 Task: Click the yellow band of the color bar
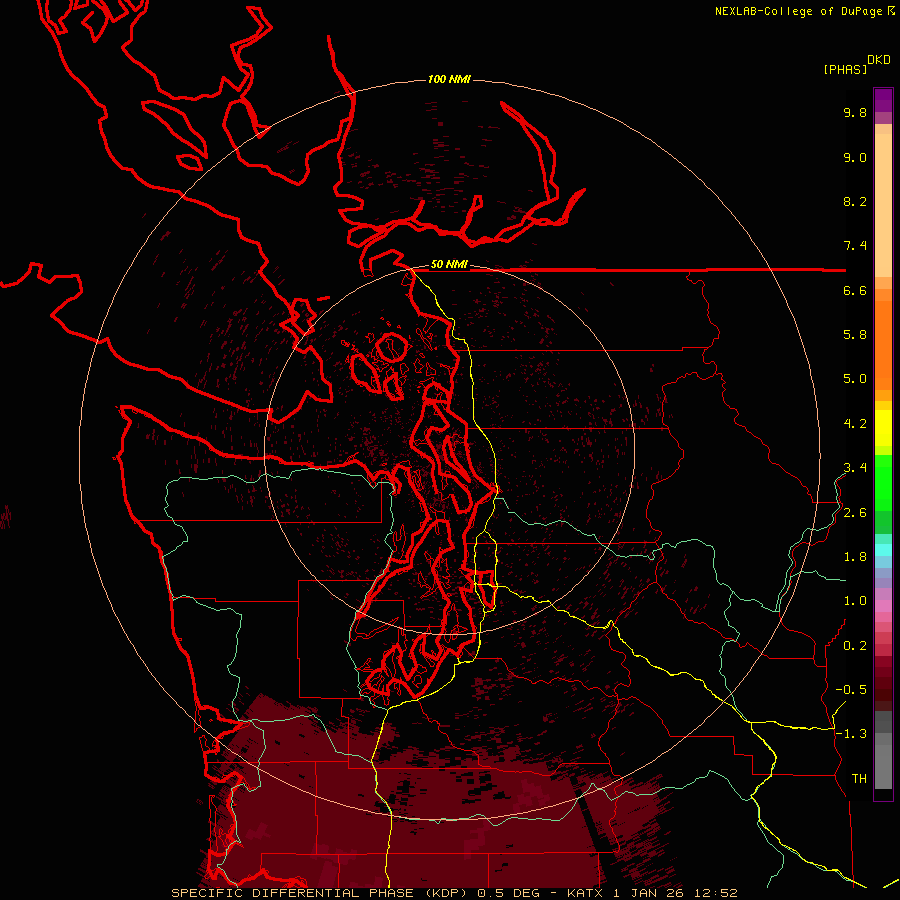point(883,428)
